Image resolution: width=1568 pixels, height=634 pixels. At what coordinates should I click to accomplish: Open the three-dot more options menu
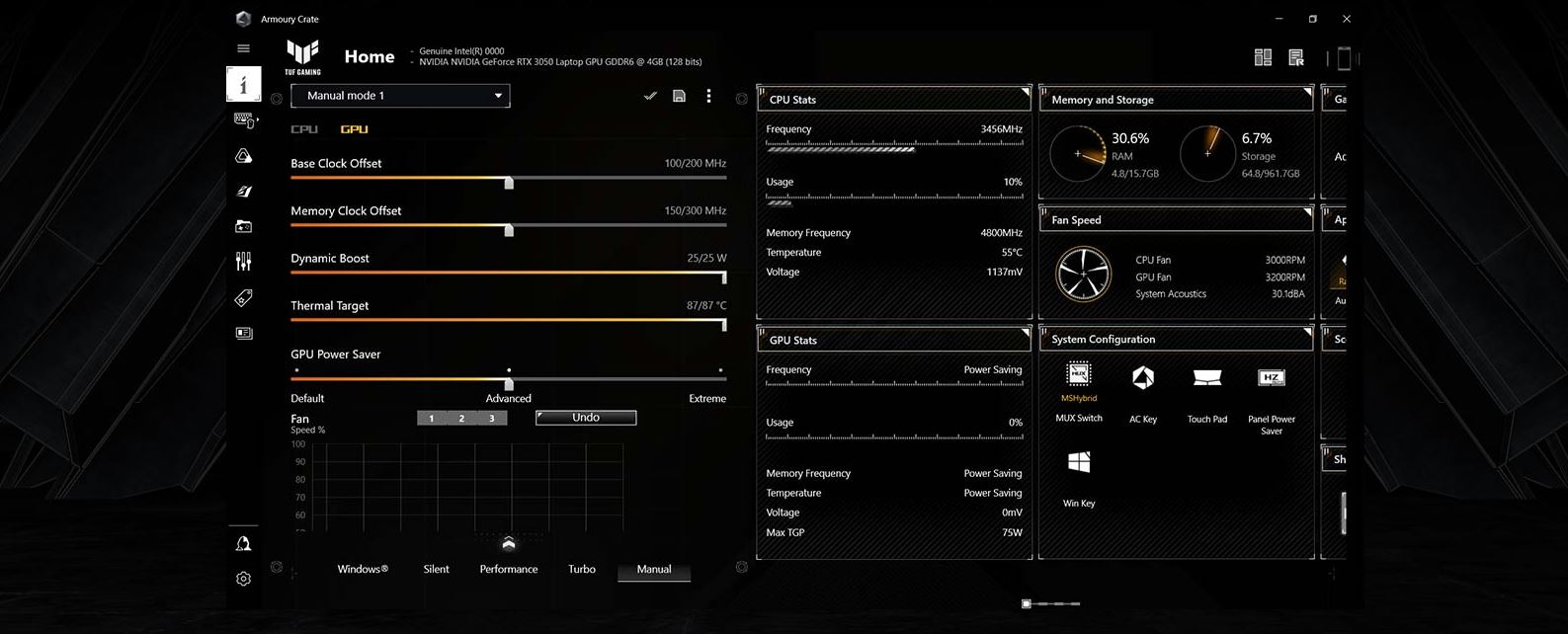click(708, 96)
